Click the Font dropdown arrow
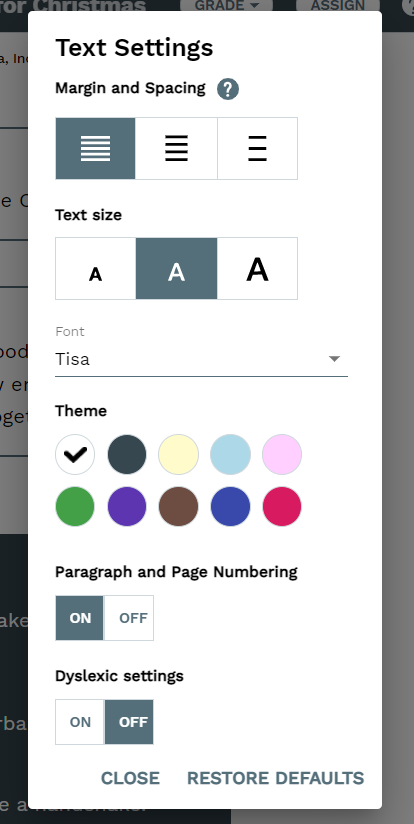This screenshot has width=414, height=824. click(x=334, y=359)
